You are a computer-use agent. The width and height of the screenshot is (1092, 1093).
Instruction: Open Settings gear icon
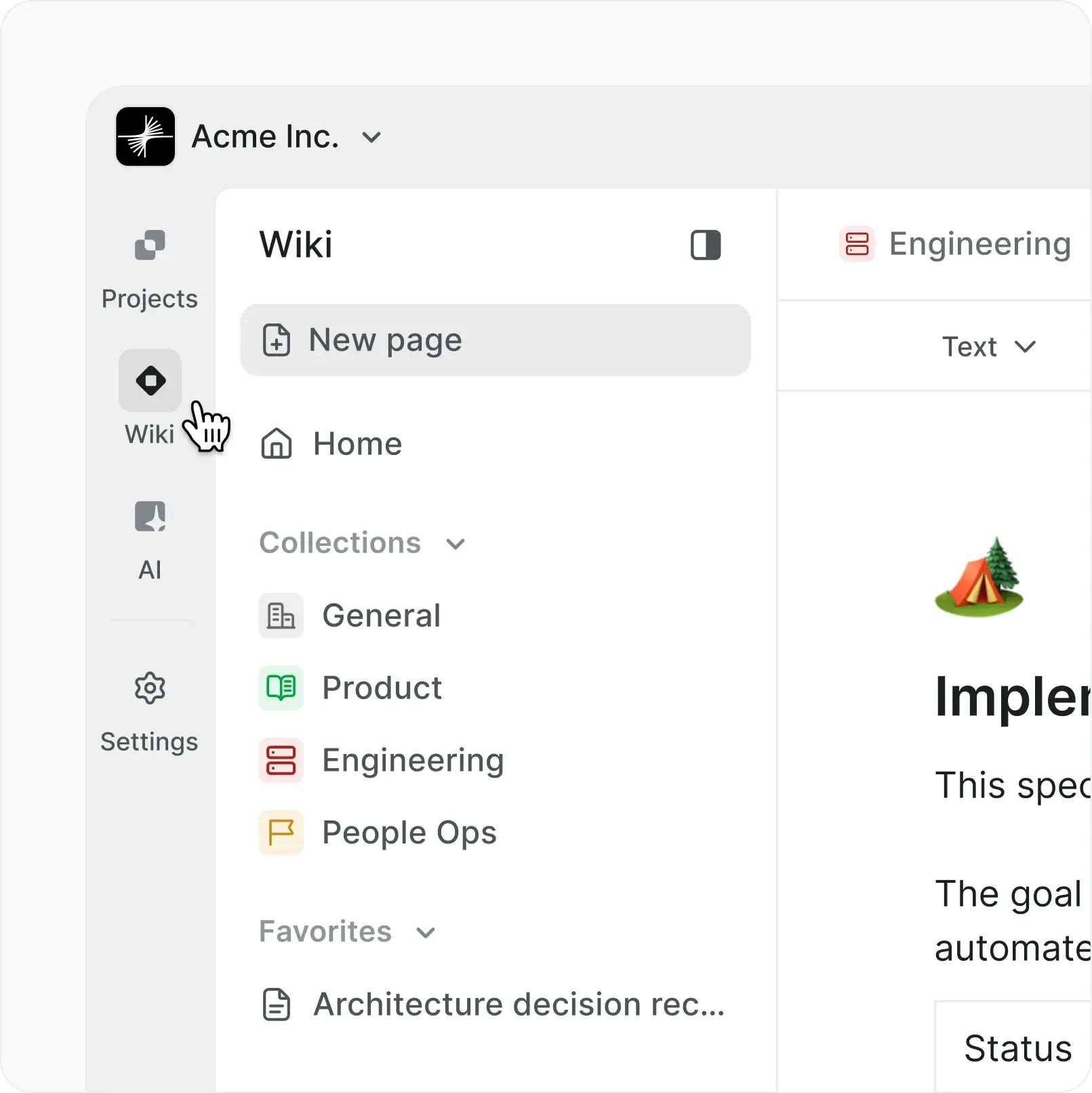[150, 688]
